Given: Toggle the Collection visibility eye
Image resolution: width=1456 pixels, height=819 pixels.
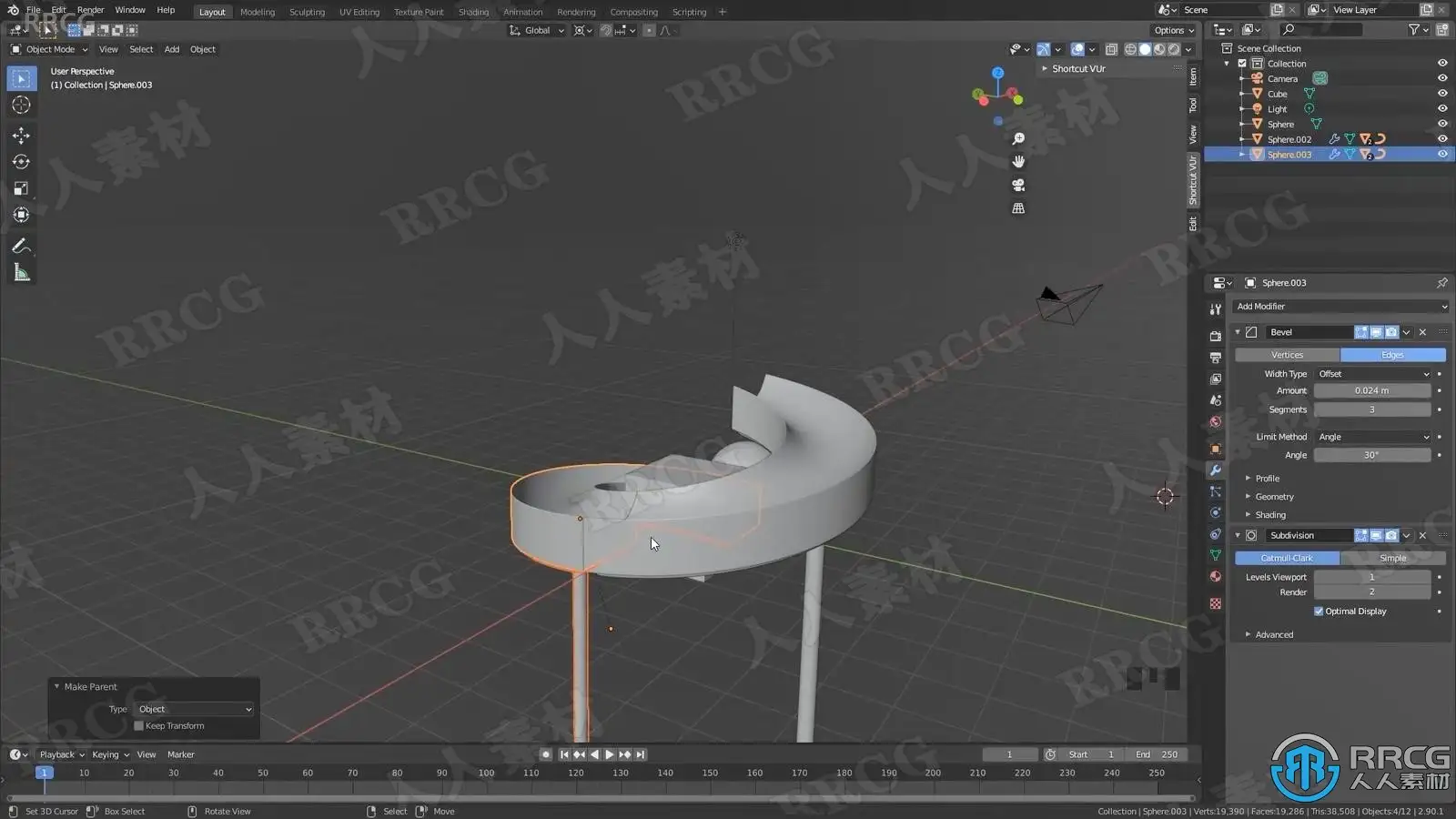Looking at the screenshot, I should [x=1442, y=64].
